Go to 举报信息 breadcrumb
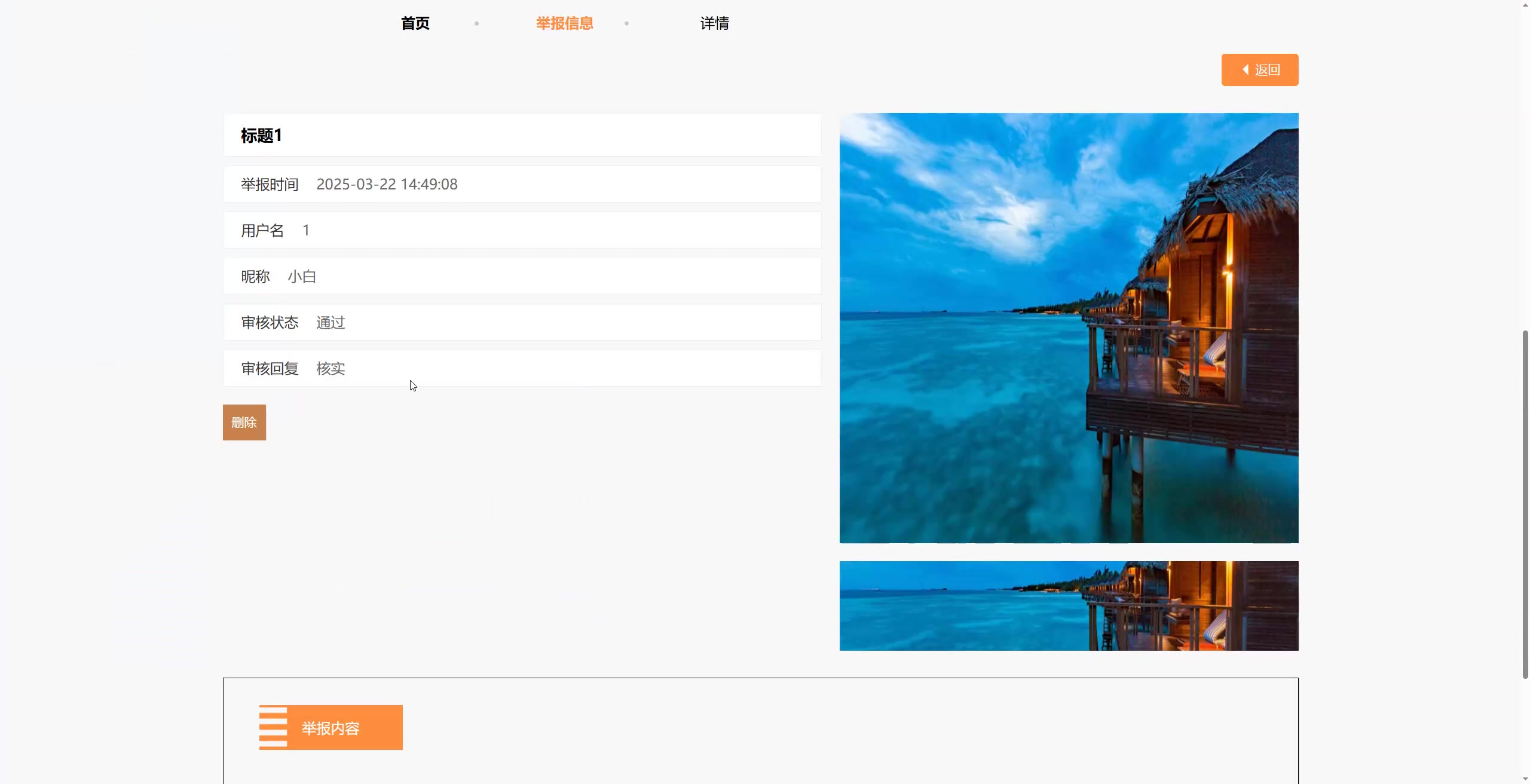 point(564,23)
